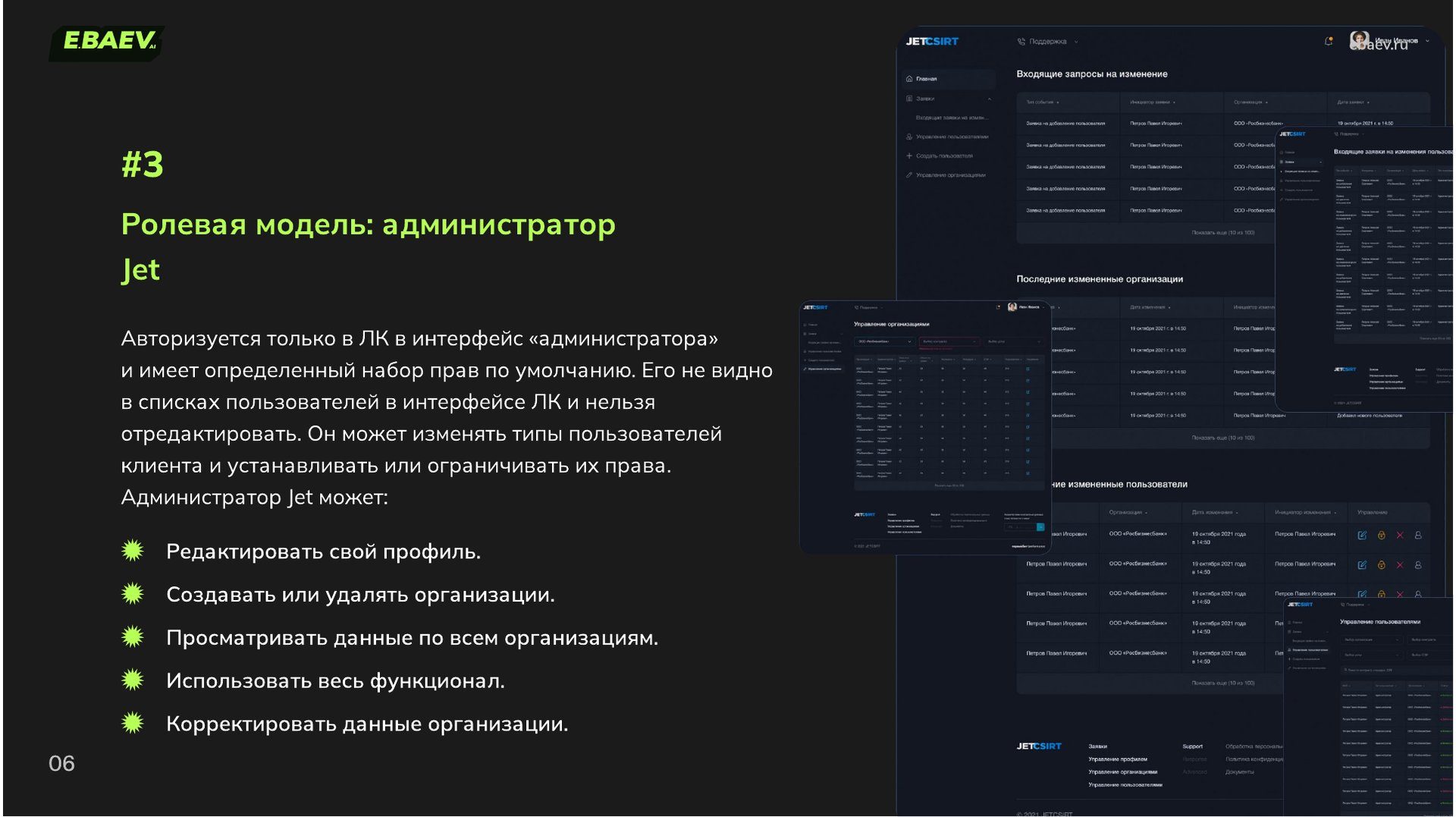
Task: Open Входящие заявки на измен… in the sidebar
Action: point(951,118)
